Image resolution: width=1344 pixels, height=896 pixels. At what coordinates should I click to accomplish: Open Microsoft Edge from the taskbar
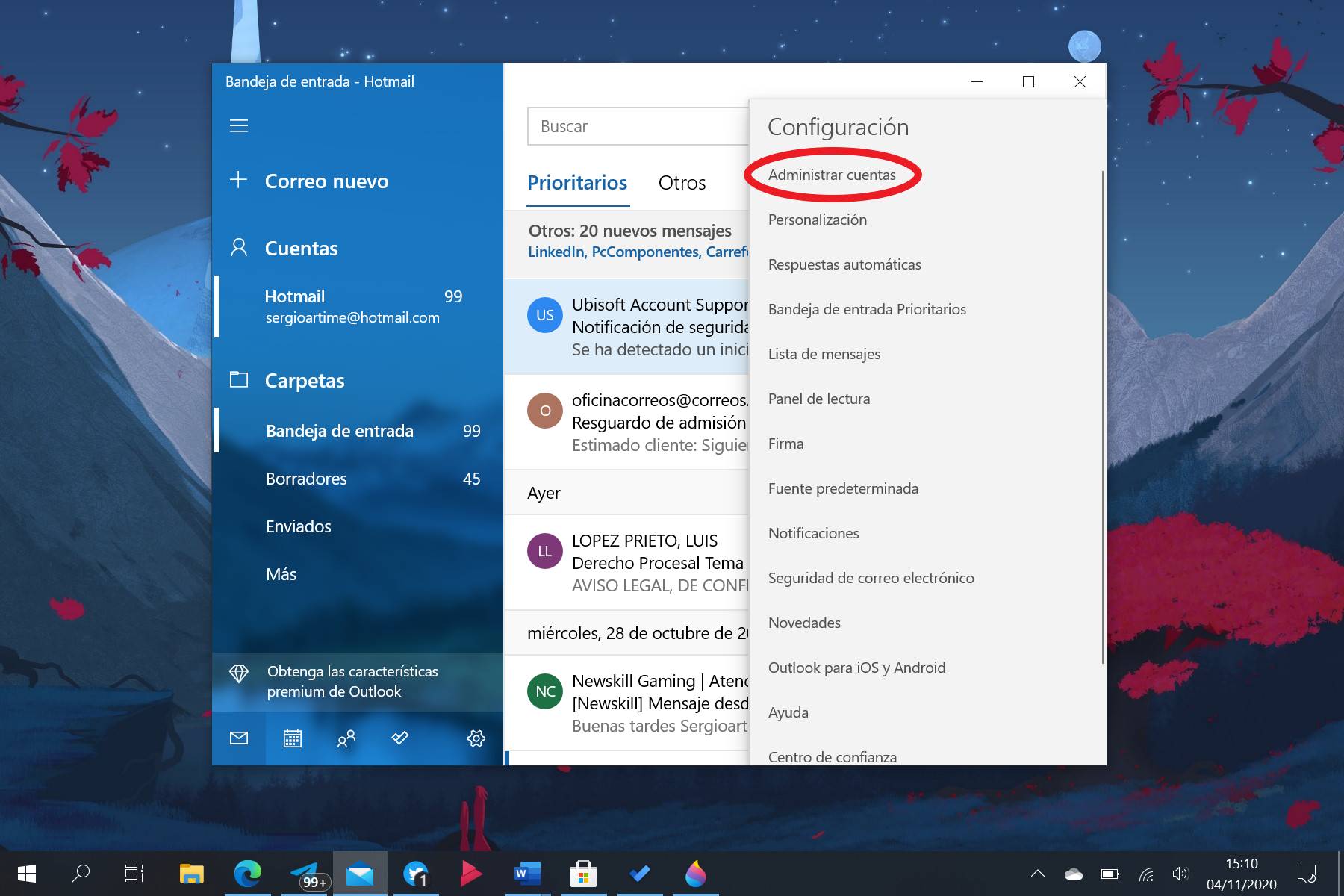tap(248, 873)
